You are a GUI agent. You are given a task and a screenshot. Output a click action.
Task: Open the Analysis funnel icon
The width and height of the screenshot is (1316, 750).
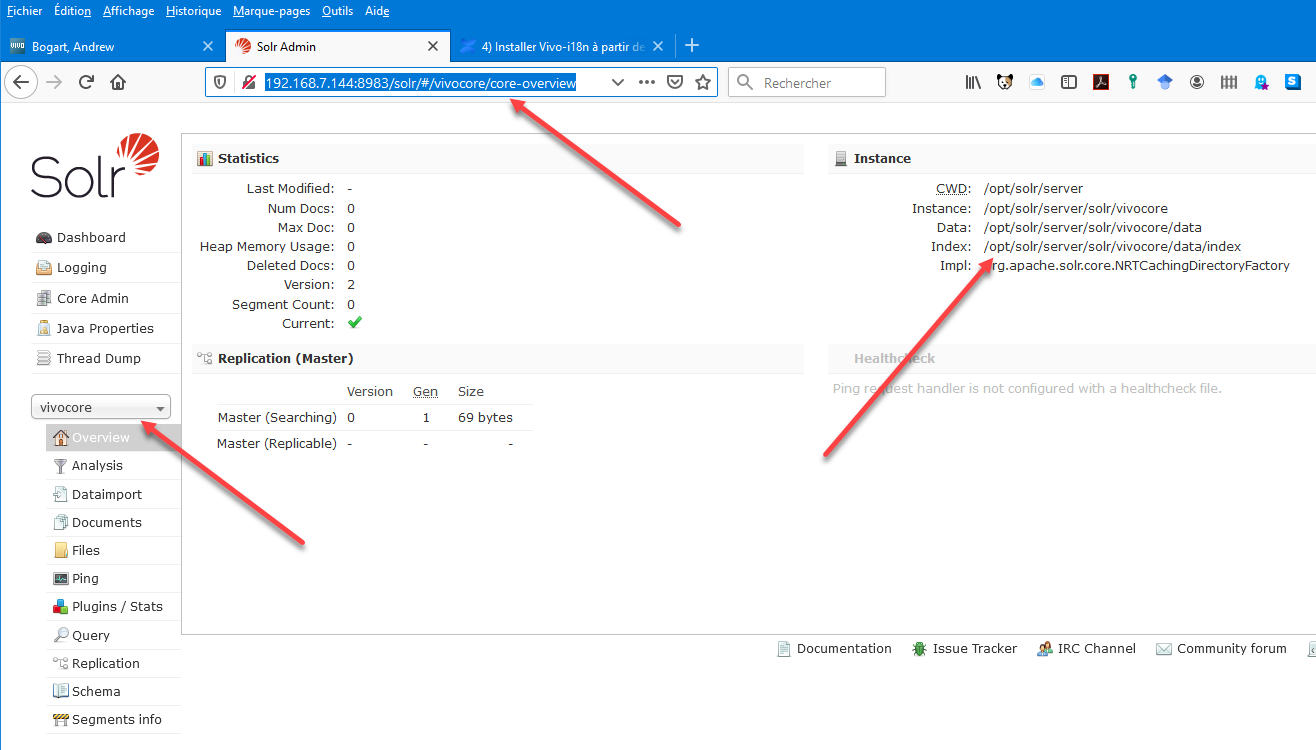click(61, 466)
